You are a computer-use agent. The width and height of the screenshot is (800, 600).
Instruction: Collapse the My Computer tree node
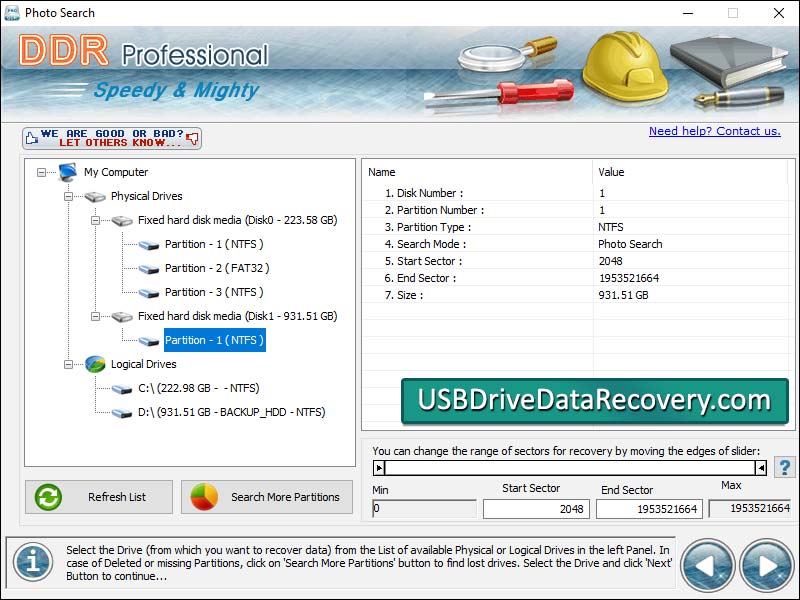click(42, 172)
